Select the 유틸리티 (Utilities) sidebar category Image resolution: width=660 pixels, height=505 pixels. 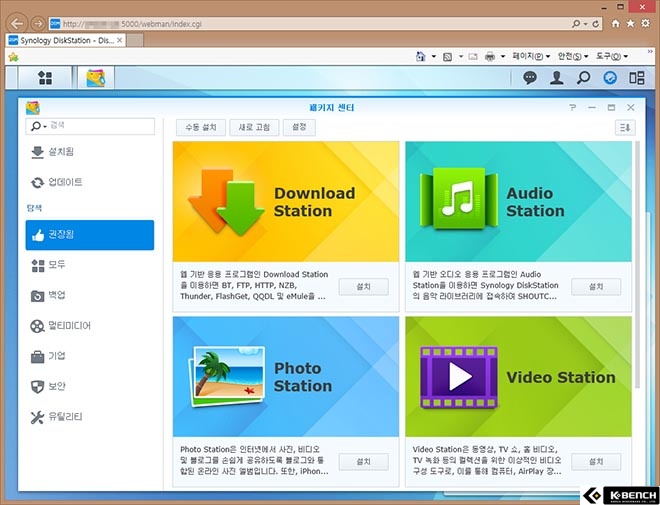90,417
